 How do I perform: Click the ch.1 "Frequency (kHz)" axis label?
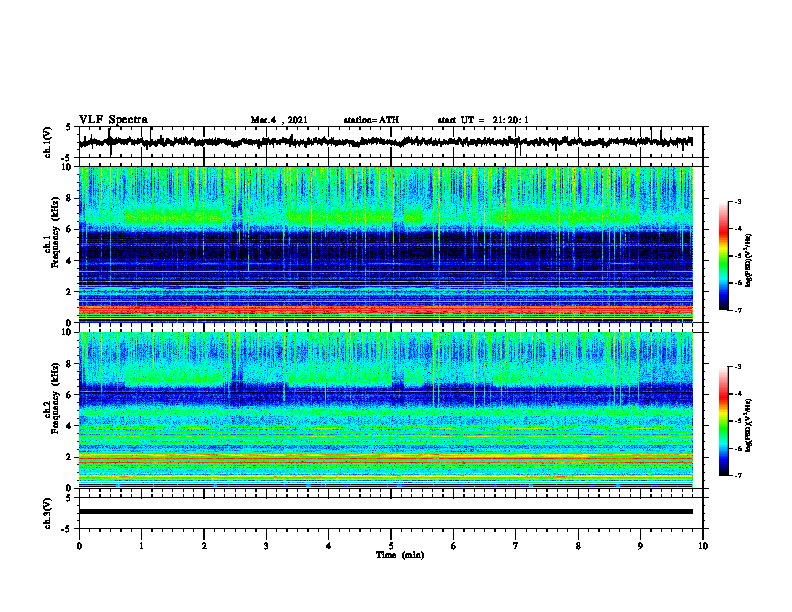click(x=55, y=232)
